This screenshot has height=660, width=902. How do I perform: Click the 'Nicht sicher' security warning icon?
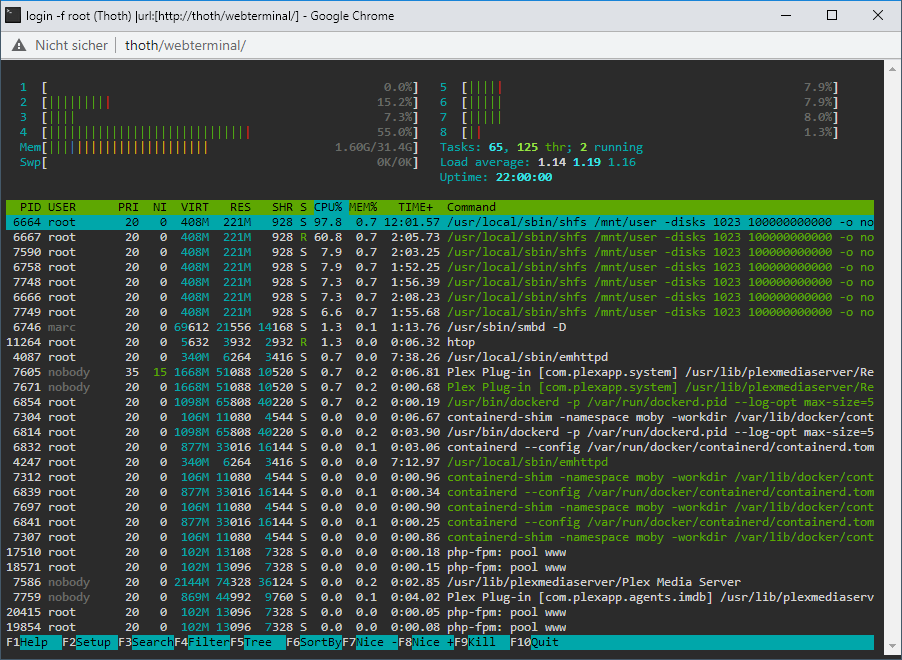pyautogui.click(x=19, y=45)
